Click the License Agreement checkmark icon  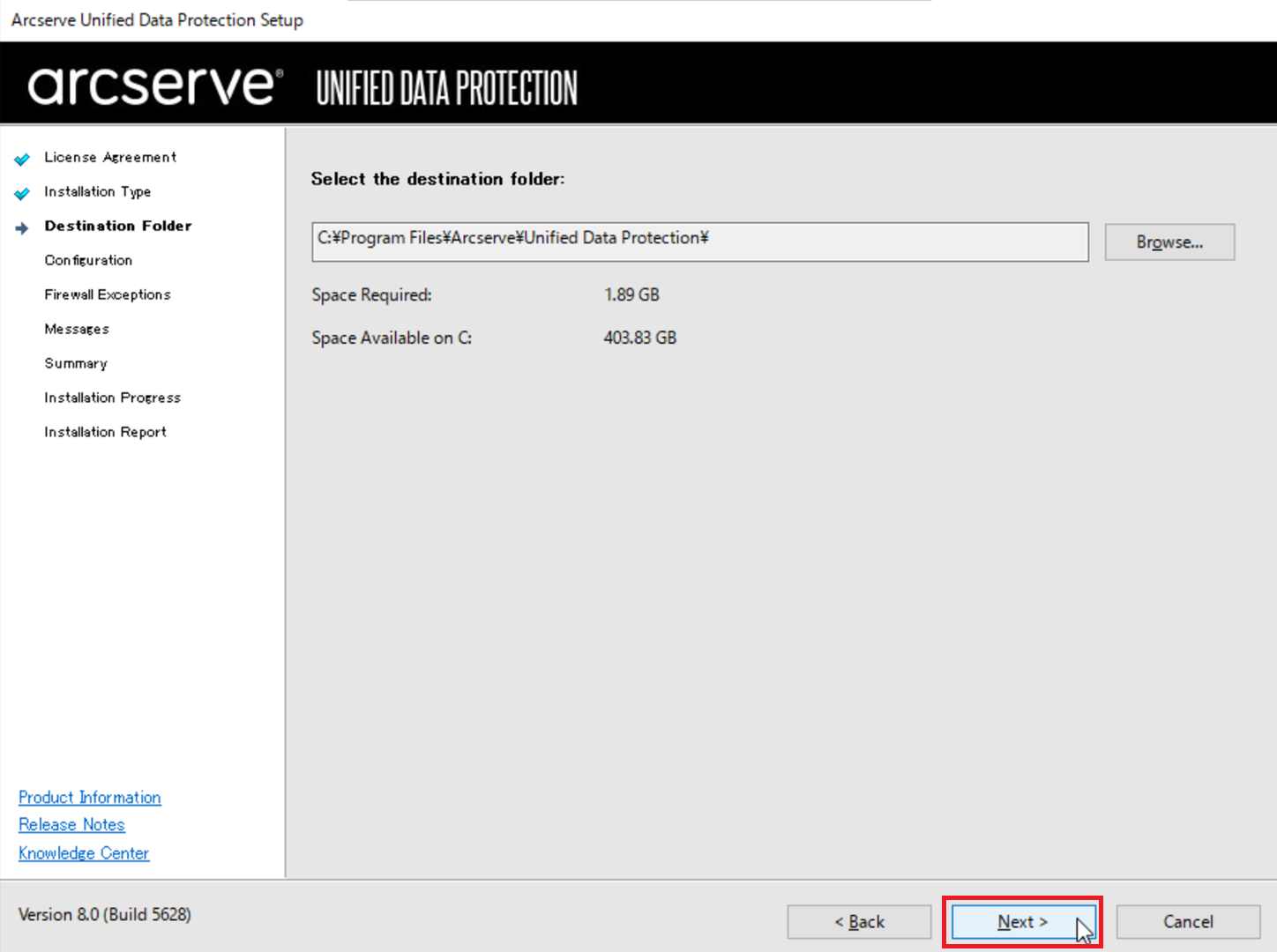22,159
